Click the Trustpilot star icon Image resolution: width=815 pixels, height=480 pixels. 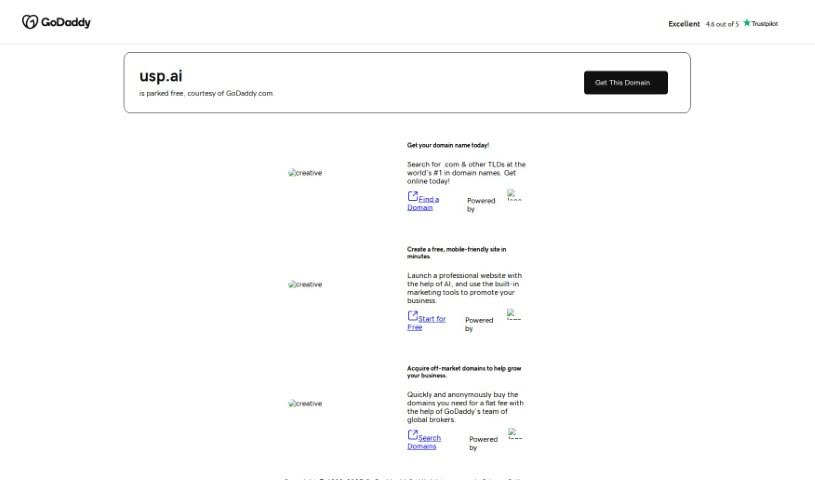click(x=747, y=23)
